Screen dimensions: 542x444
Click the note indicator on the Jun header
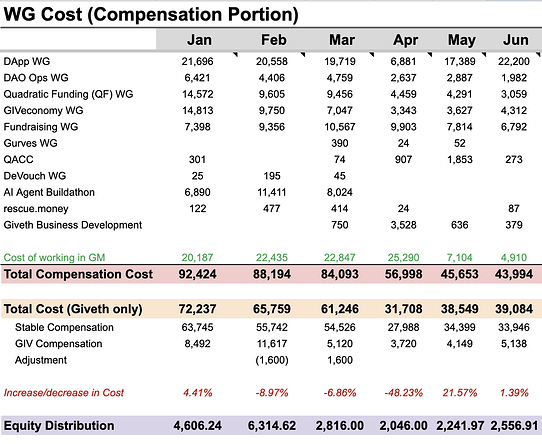(x=538, y=55)
